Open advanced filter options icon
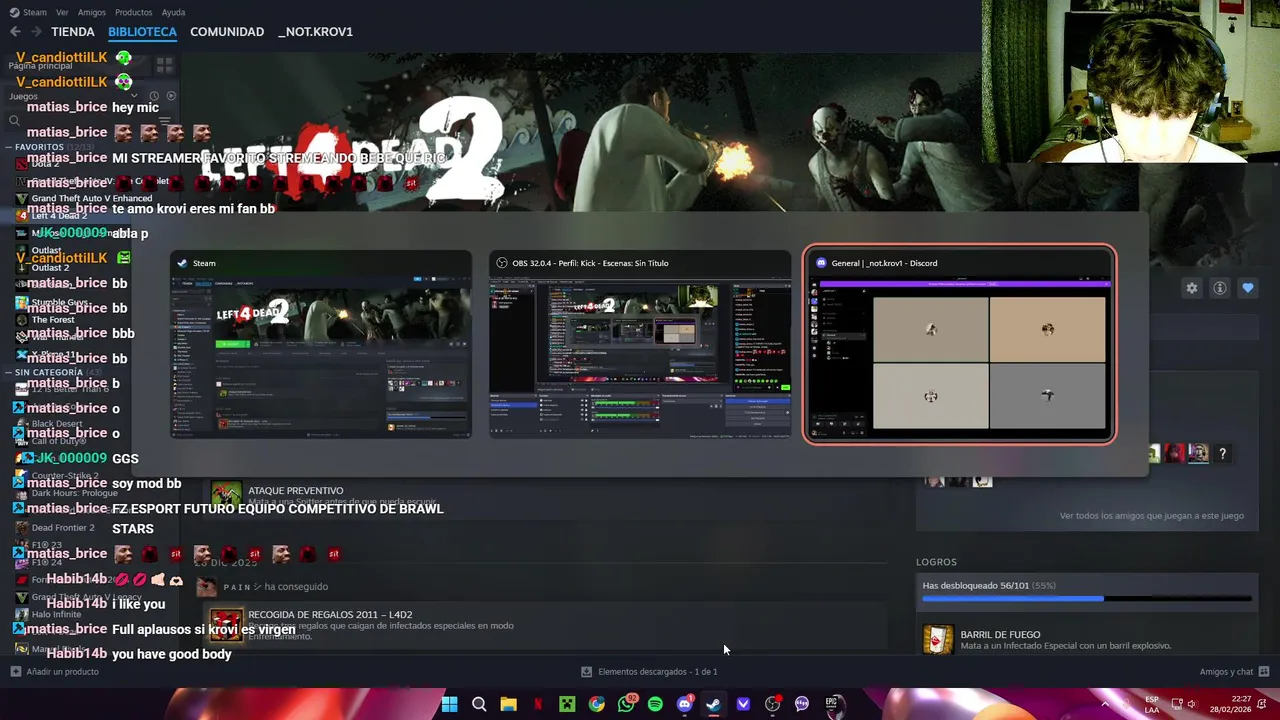1280x720 pixels. pos(165,121)
